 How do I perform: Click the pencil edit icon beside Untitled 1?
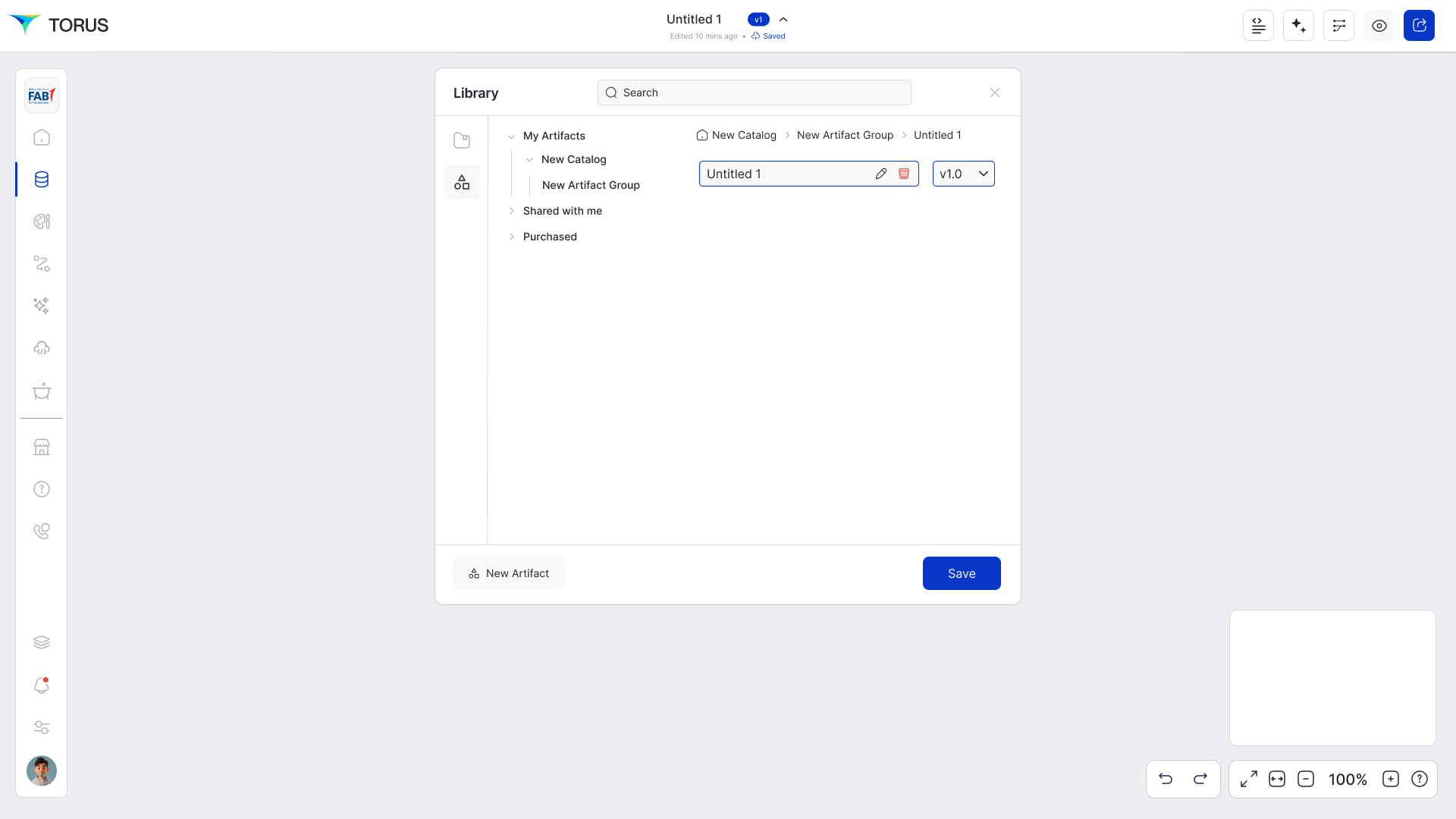pos(880,174)
